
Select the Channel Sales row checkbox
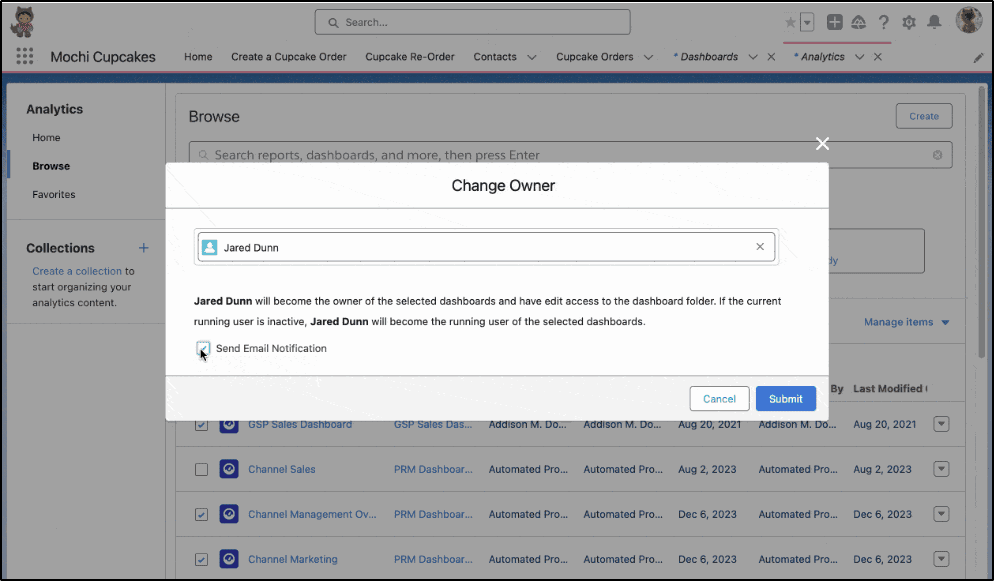(202, 469)
